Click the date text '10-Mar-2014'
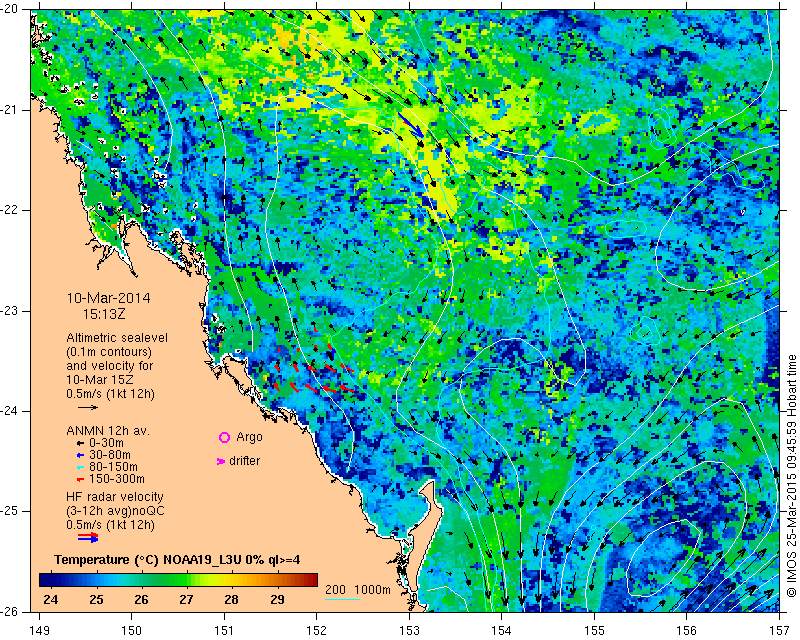 tap(109, 298)
